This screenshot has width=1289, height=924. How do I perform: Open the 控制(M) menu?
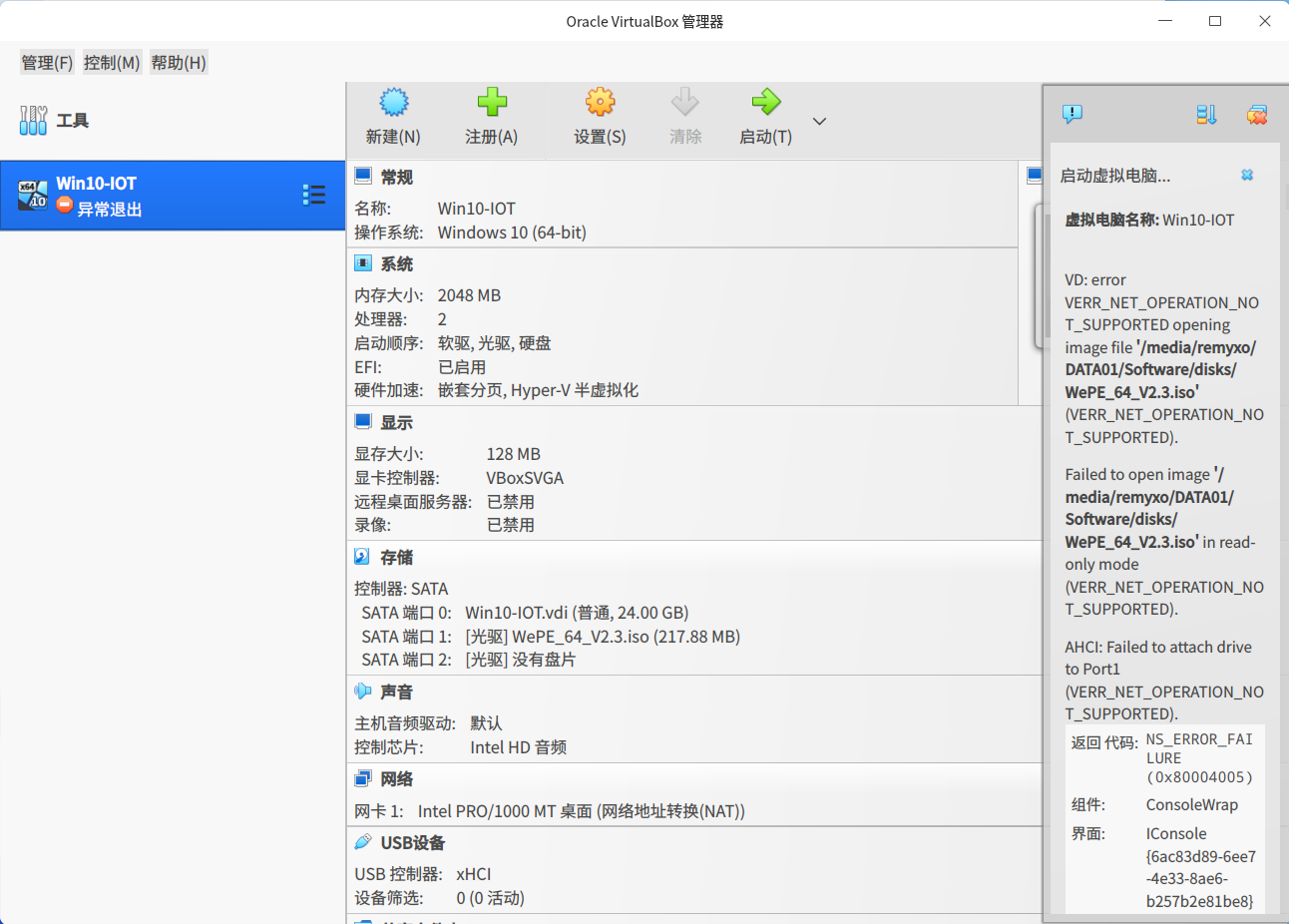point(112,63)
